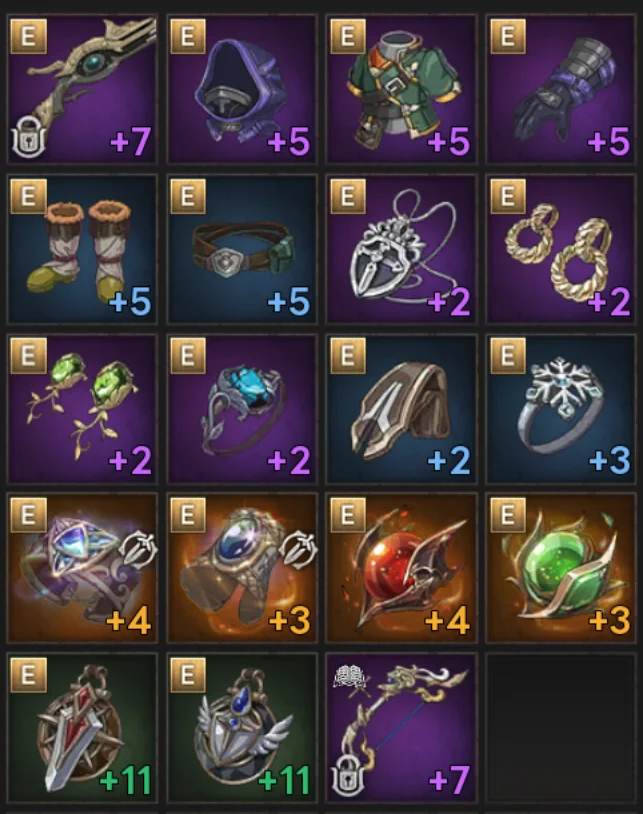Choose the green tunic armor +5
This screenshot has height=814, width=643.
[x=401, y=89]
